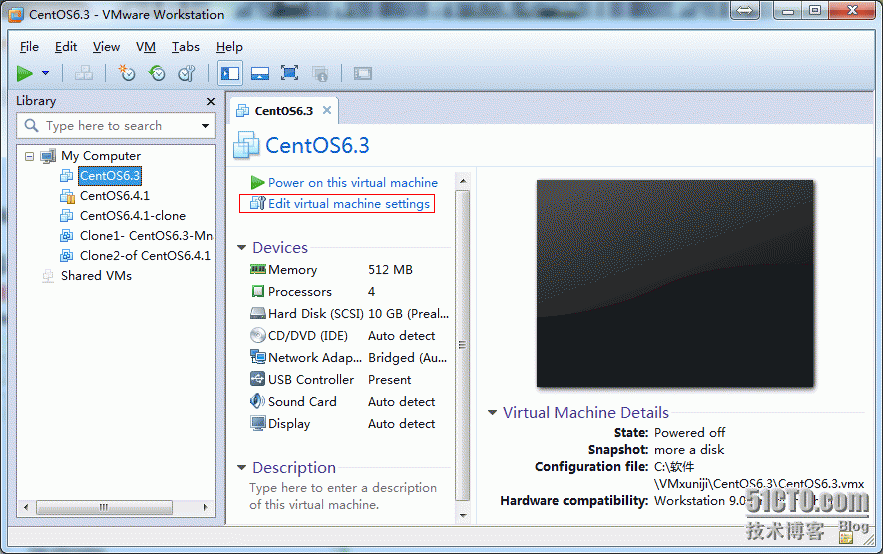Viewport: 883px width, 554px height.
Task: Click summary pane scroll up arrow
Action: [x=463, y=181]
